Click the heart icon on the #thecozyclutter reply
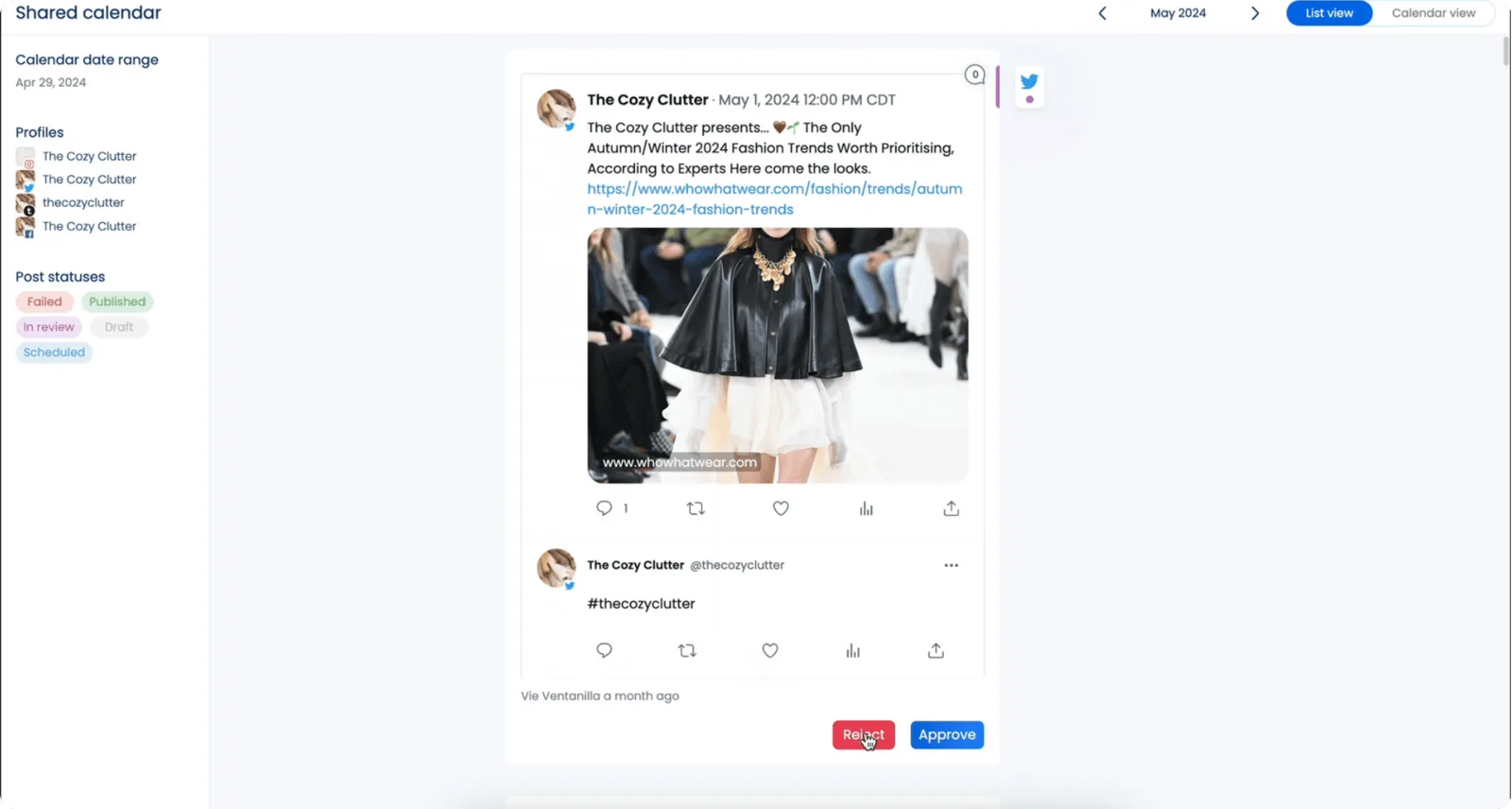The height and width of the screenshot is (809, 1512). pyautogui.click(x=770, y=650)
